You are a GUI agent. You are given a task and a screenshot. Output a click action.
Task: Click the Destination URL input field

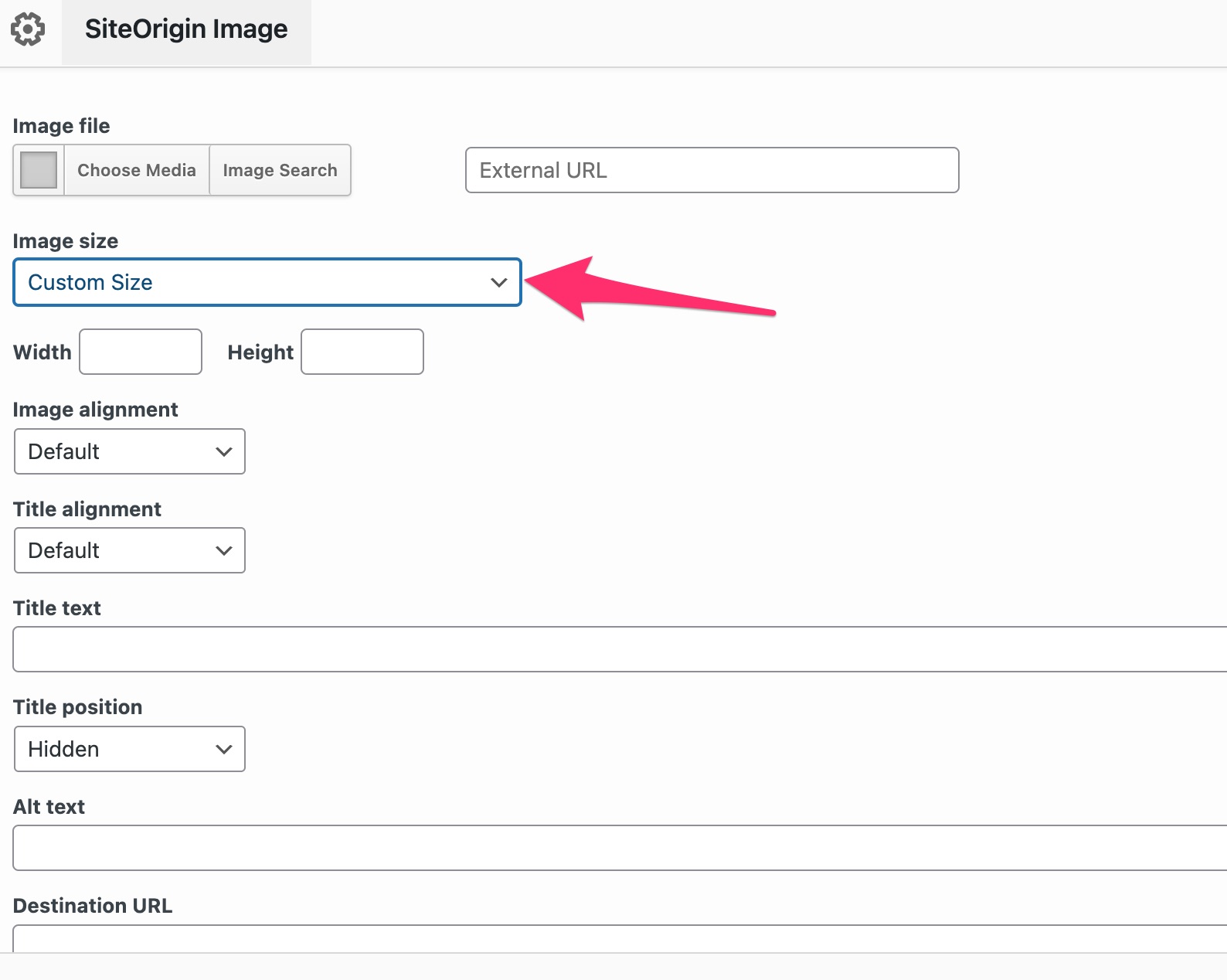[x=620, y=938]
